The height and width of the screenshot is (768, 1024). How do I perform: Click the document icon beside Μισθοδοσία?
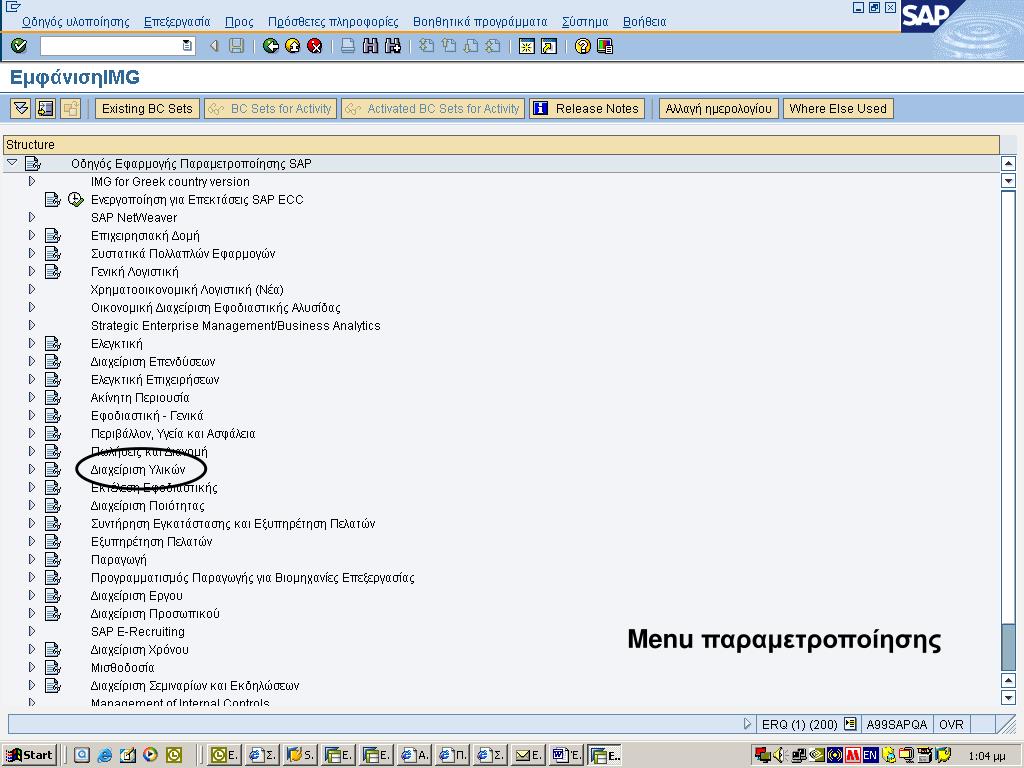point(53,667)
